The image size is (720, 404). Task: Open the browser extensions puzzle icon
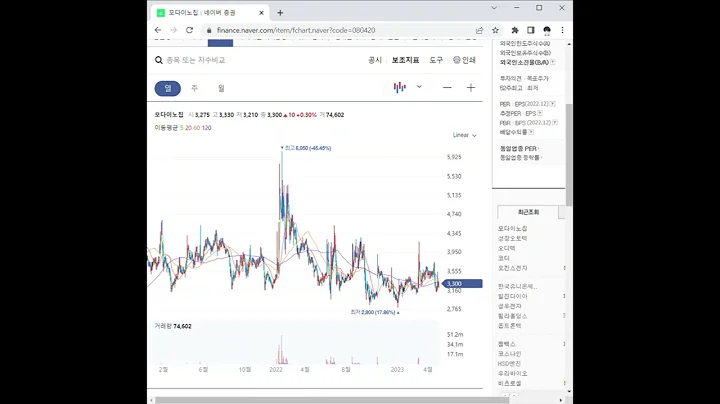point(515,30)
